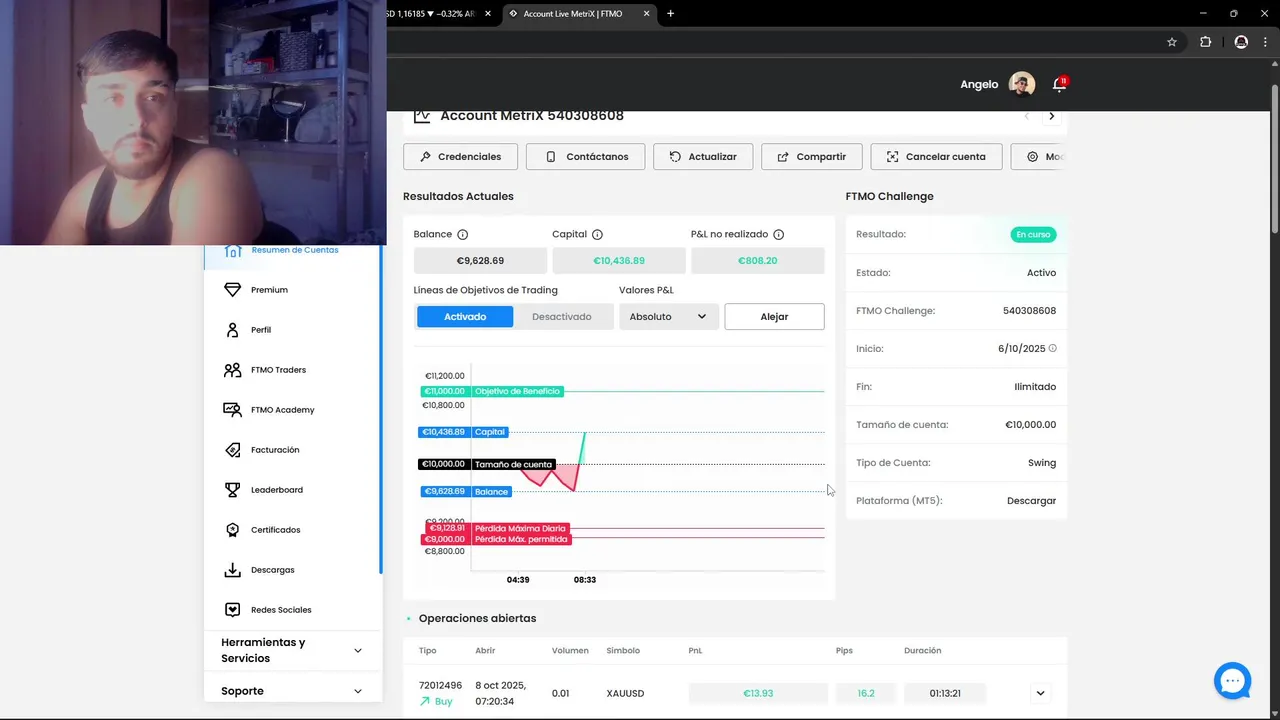Open the browser extensions icon
The image size is (1280, 720).
coord(1205,42)
